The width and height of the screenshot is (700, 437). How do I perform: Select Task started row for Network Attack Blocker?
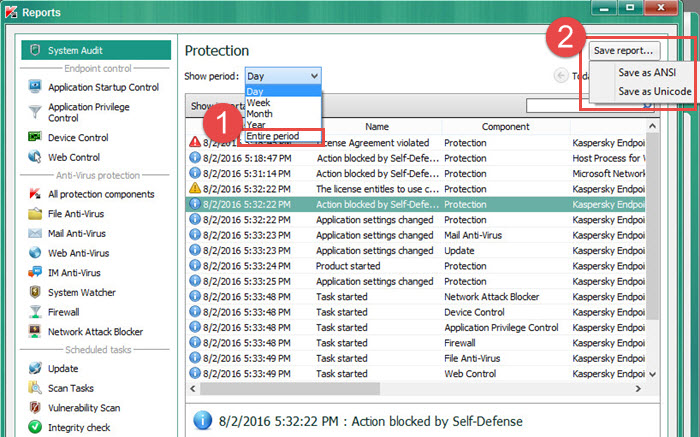[416, 296]
